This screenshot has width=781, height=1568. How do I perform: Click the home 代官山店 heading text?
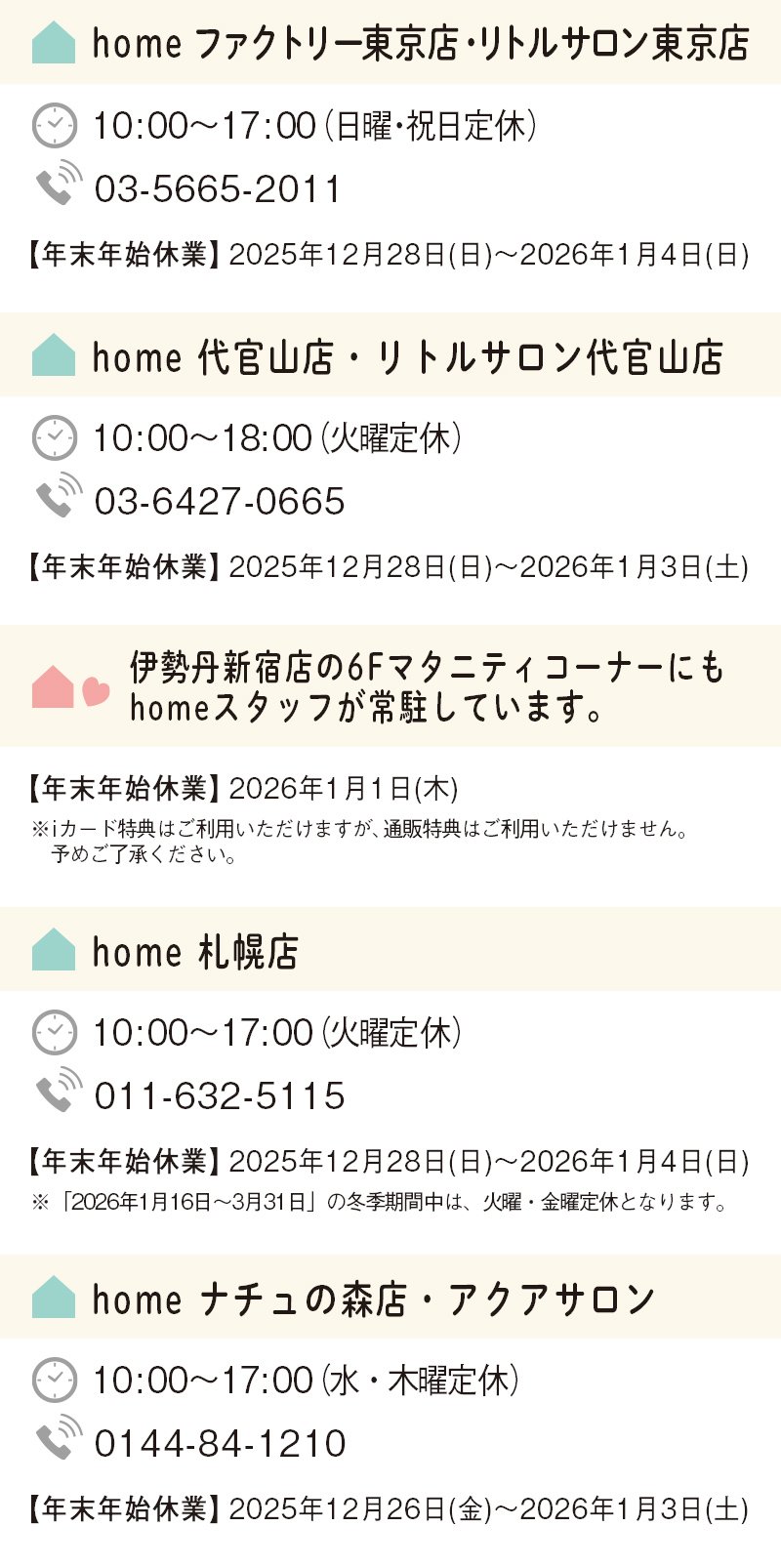pyautogui.click(x=407, y=358)
